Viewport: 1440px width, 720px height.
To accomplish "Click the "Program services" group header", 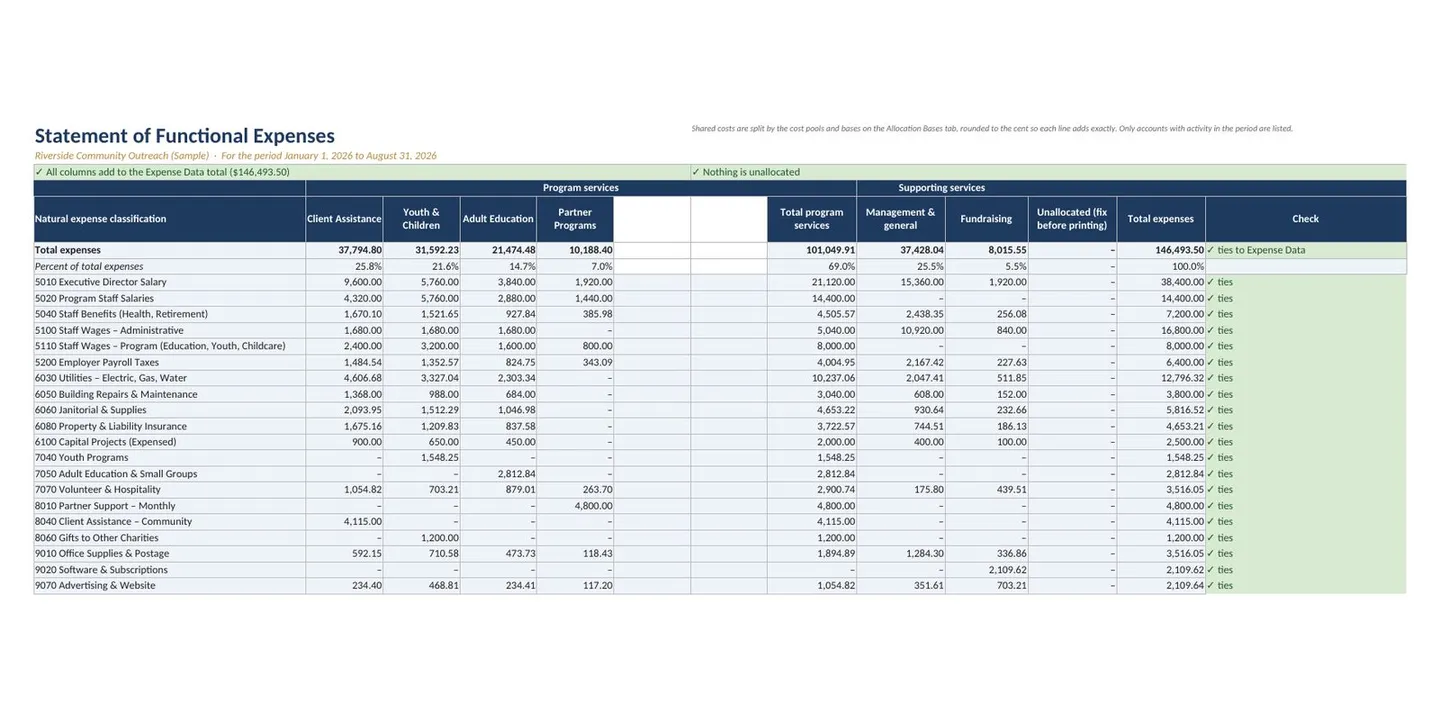I will pos(581,188).
